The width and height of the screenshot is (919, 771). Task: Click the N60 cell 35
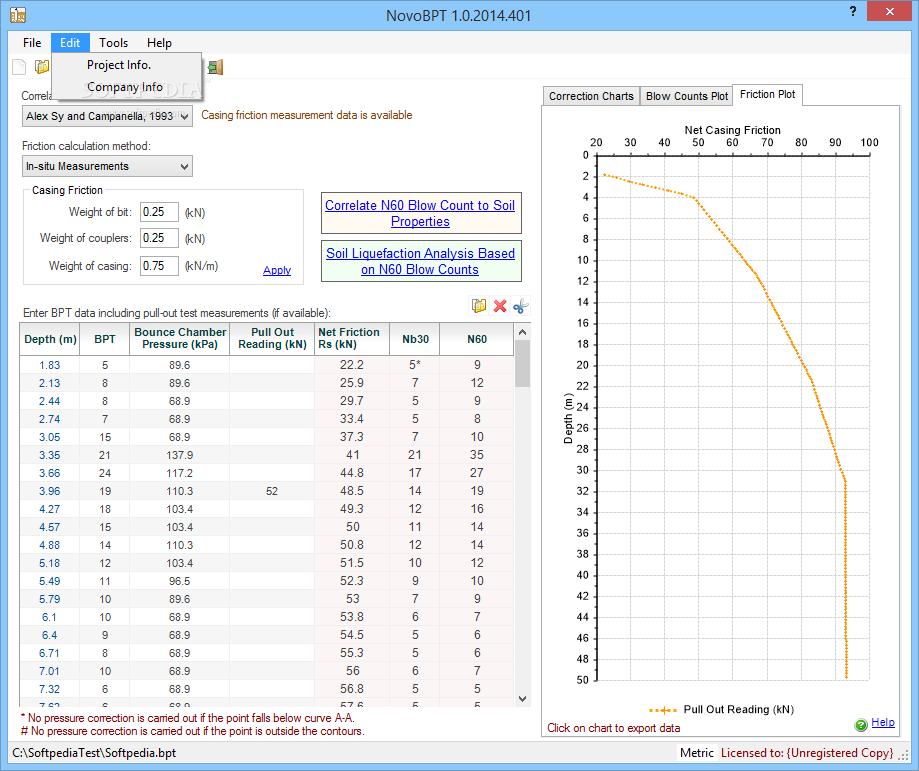[477, 455]
